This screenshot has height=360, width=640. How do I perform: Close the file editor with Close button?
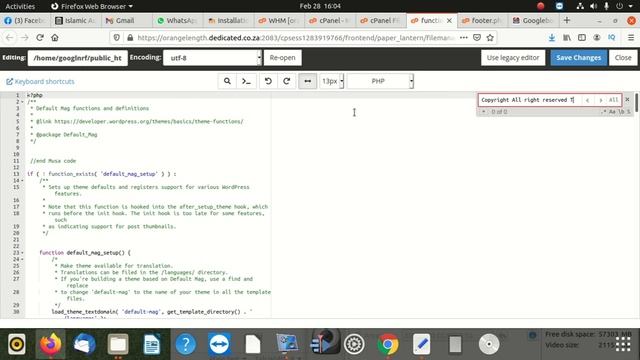(623, 58)
